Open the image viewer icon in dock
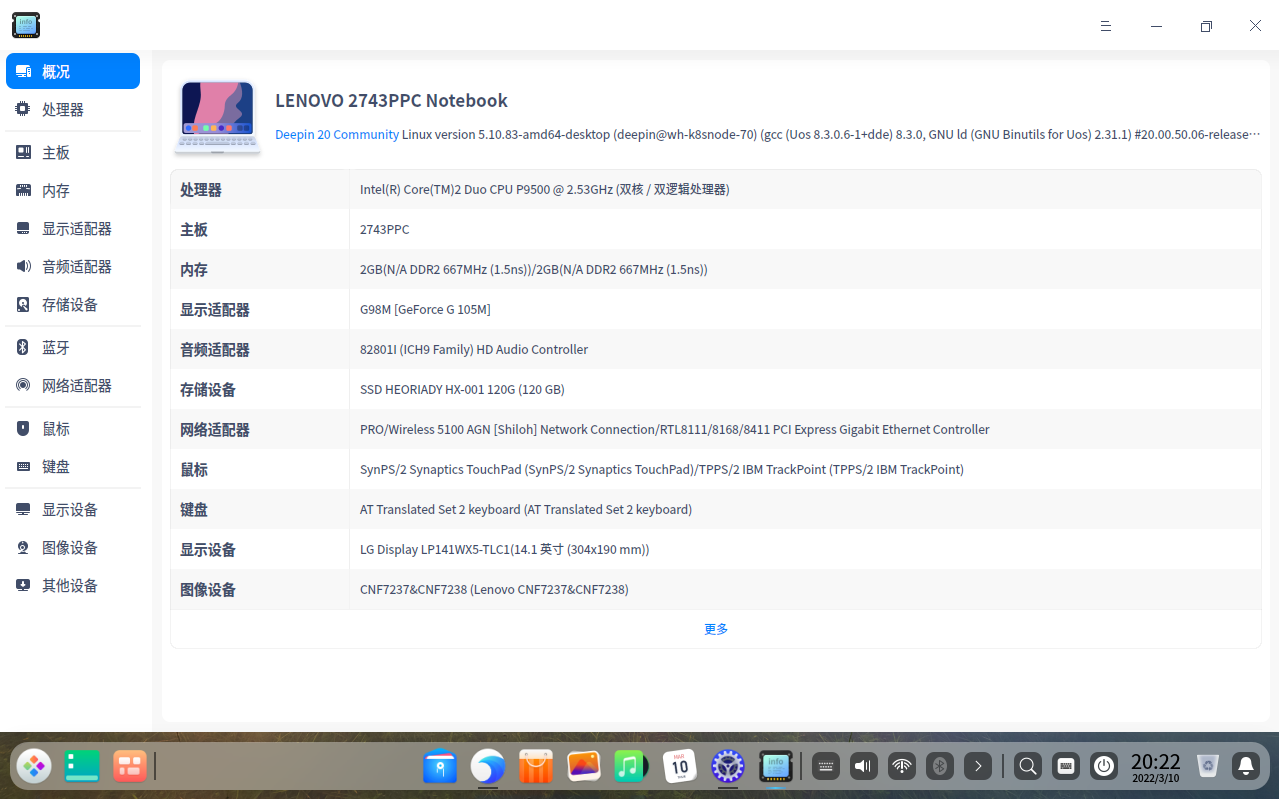The height and width of the screenshot is (799, 1279). (x=584, y=767)
